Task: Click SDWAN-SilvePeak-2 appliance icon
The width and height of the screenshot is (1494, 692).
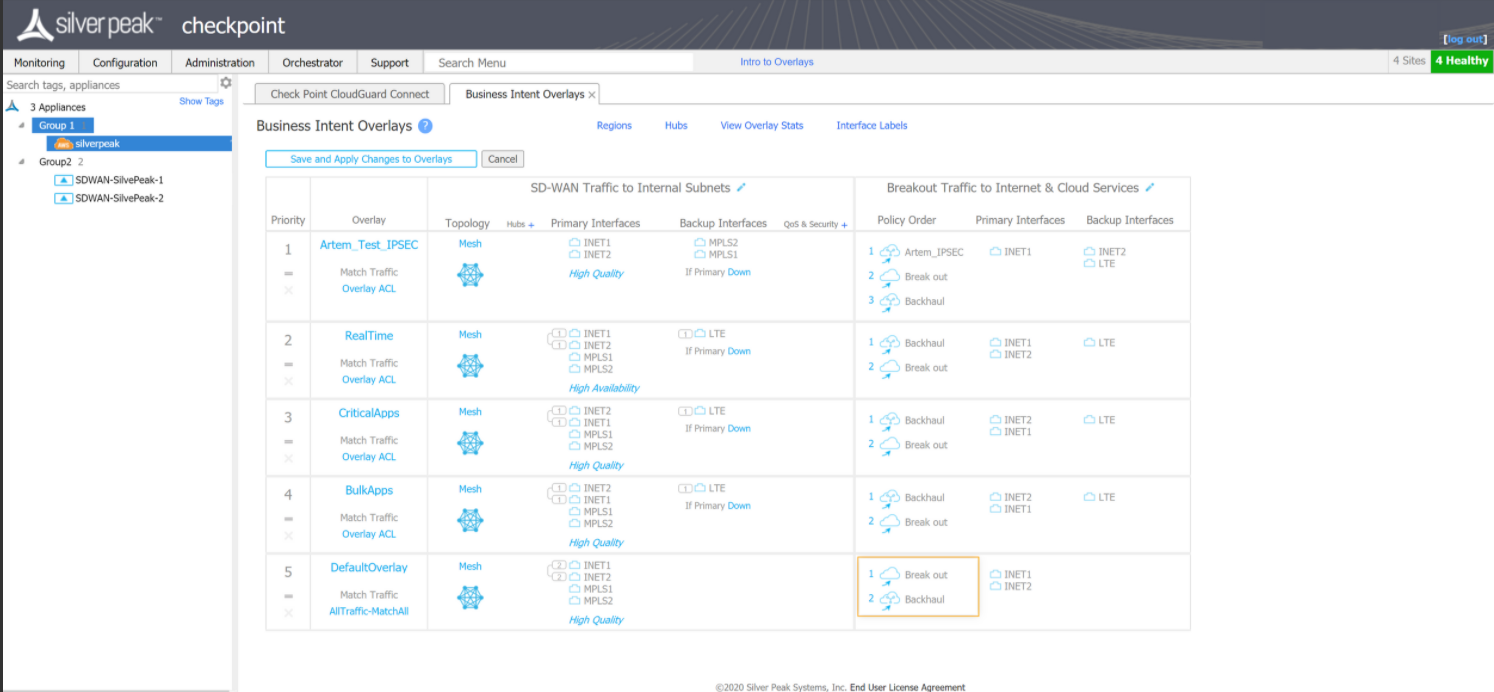Action: tap(63, 198)
